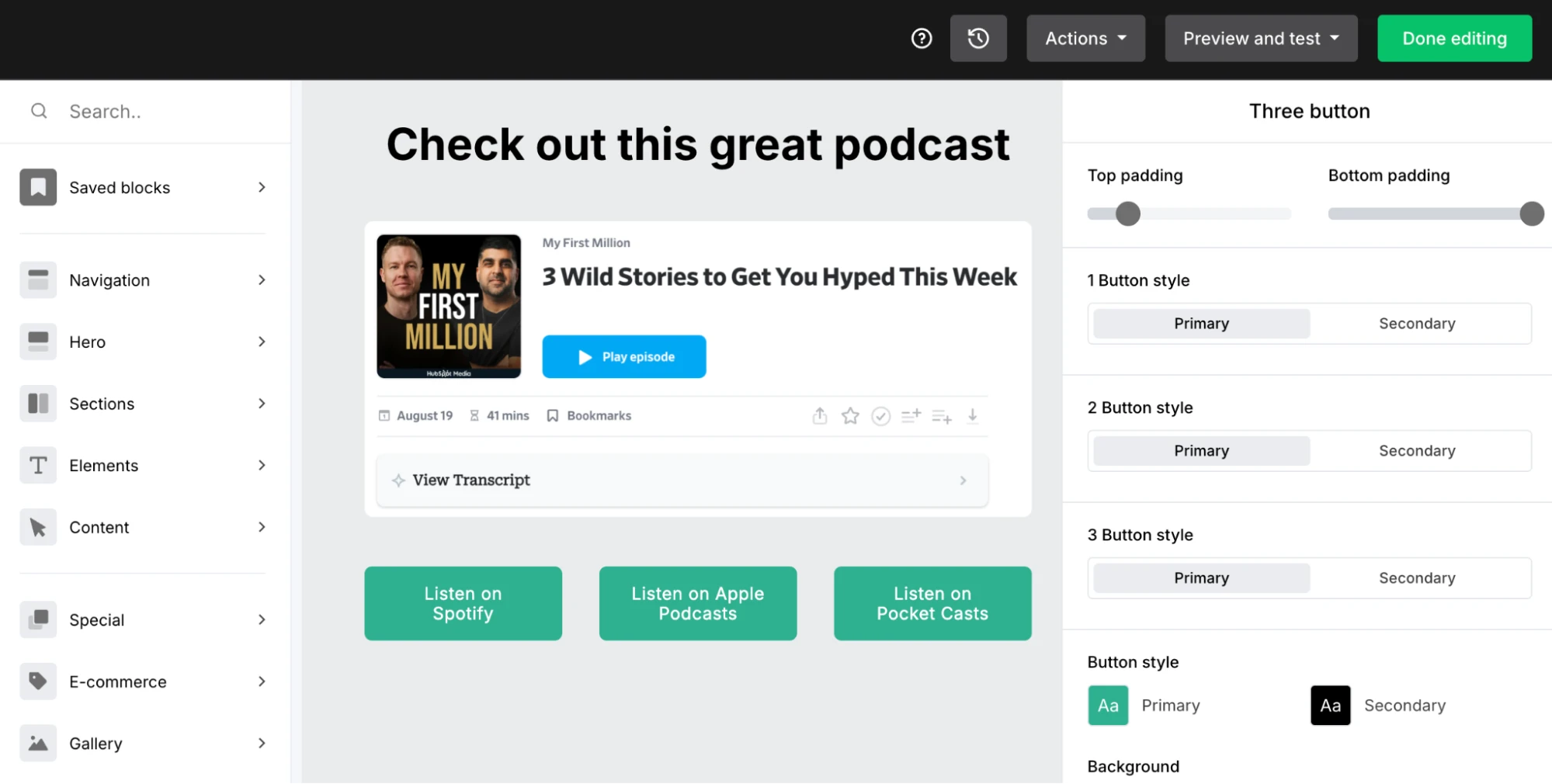Set 3 Button style to Primary
The image size is (1552, 784).
pos(1201,578)
